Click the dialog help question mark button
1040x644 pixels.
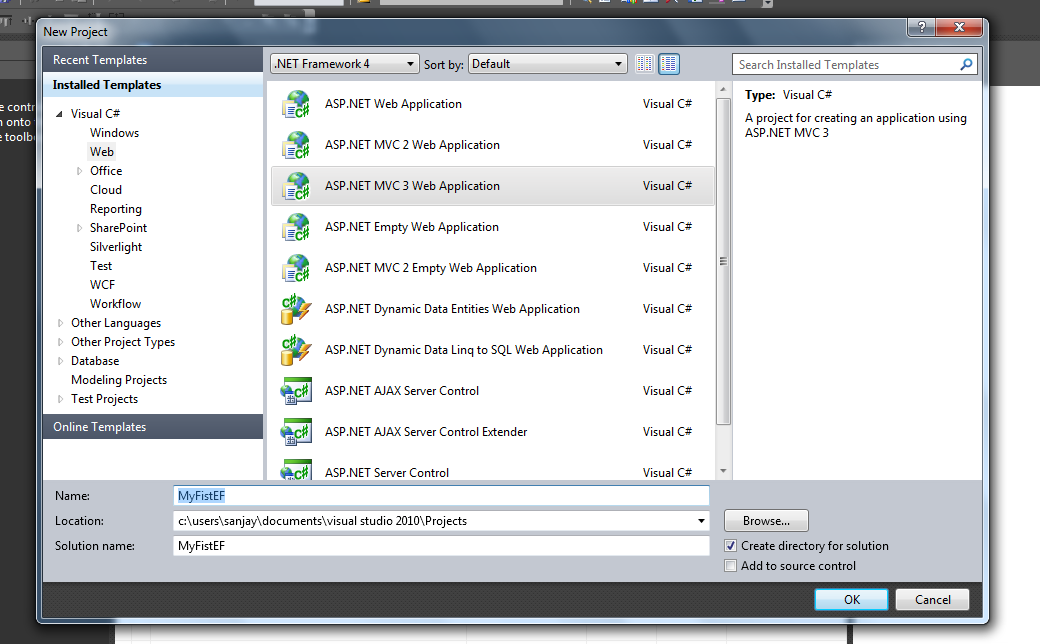click(921, 27)
